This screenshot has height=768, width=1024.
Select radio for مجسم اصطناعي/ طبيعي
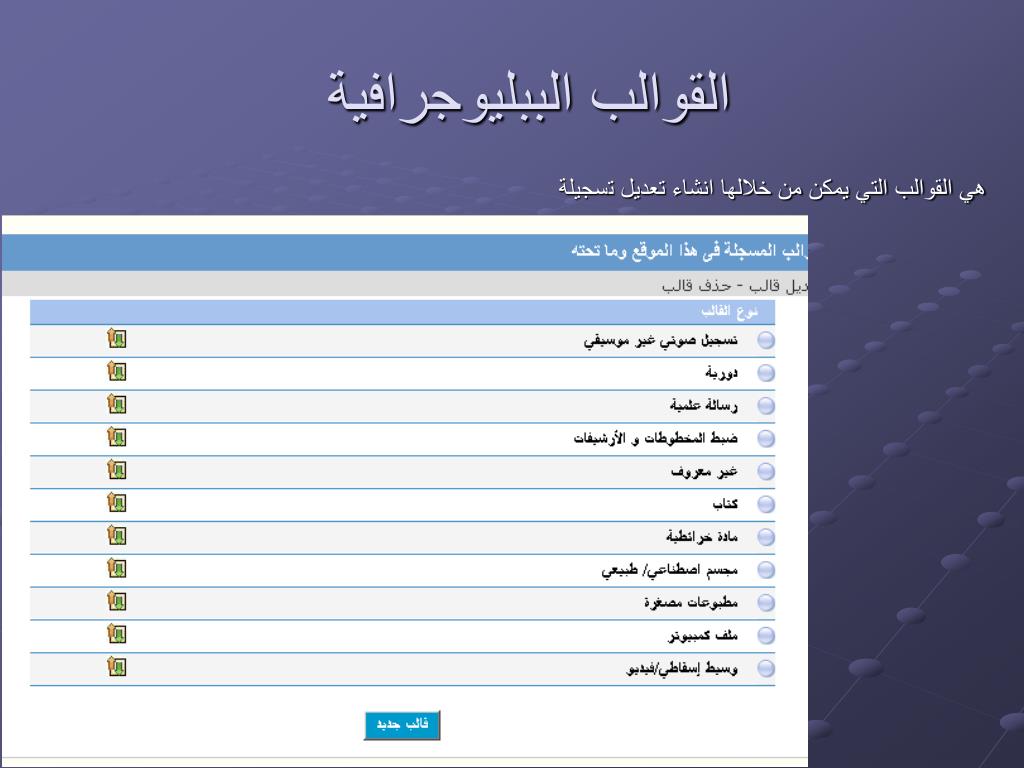click(766, 569)
